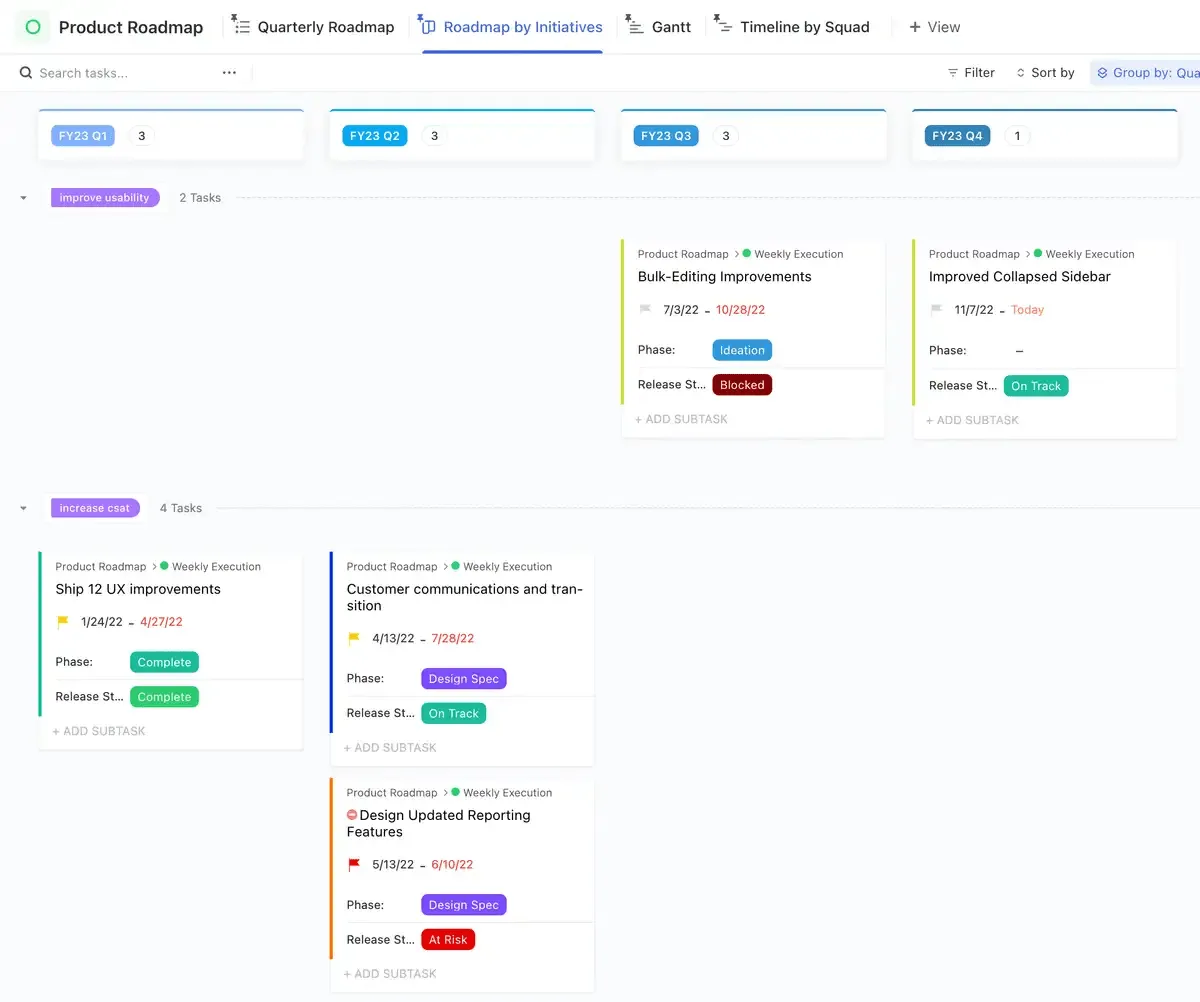This screenshot has width=1200, height=1002.
Task: Collapse the improve usability group
Action: coord(23,198)
